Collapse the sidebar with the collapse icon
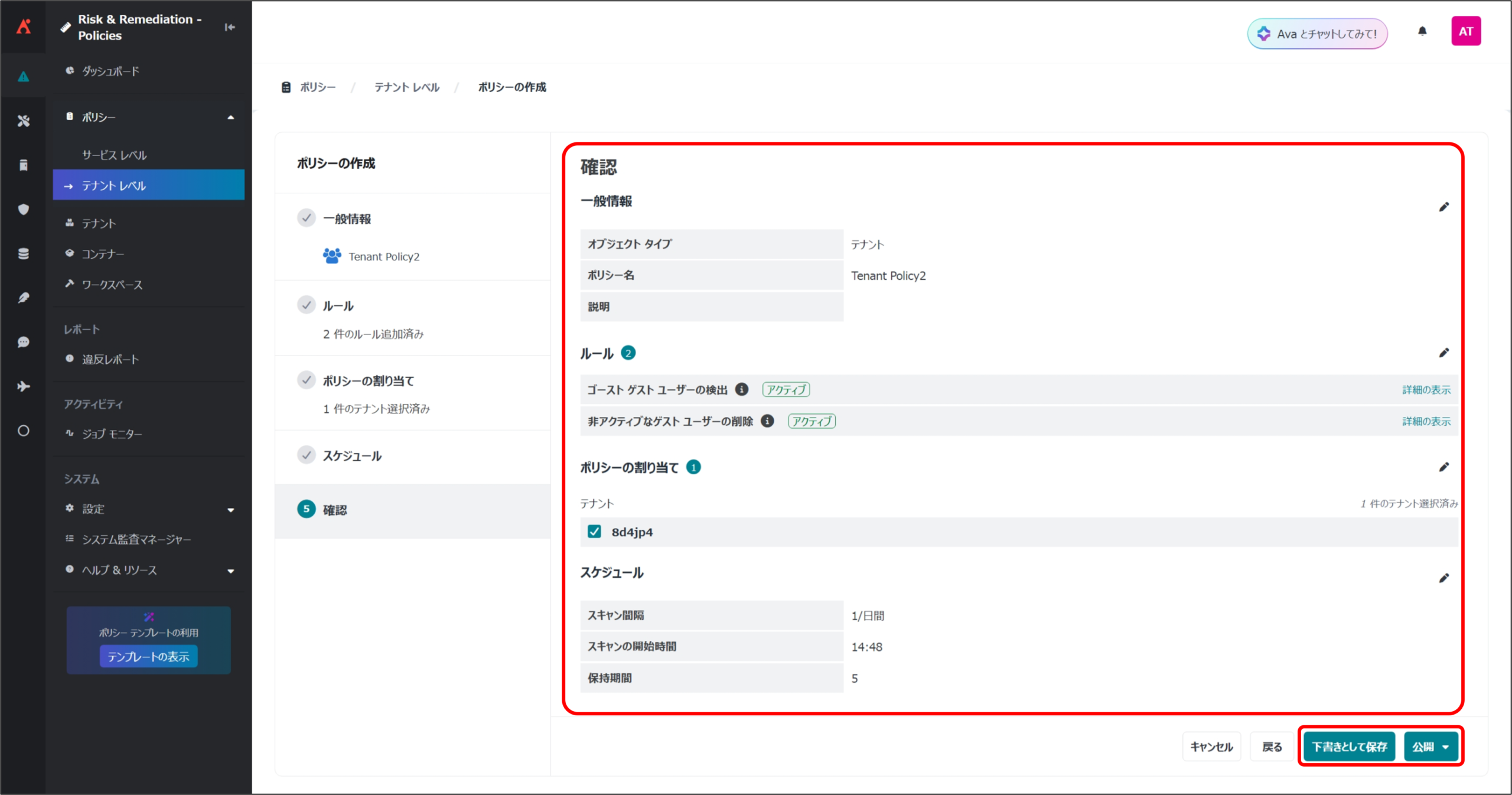This screenshot has width=1512, height=795. click(230, 27)
